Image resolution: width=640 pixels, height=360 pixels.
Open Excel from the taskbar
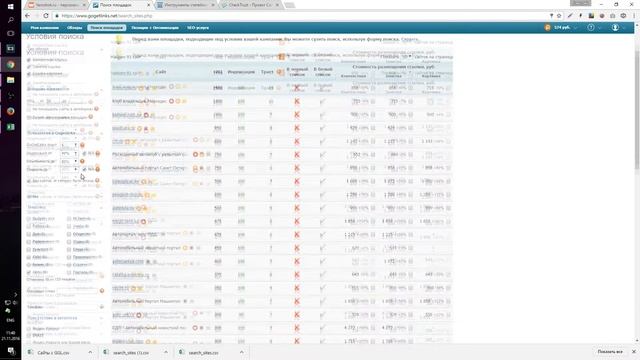[x=11, y=127]
